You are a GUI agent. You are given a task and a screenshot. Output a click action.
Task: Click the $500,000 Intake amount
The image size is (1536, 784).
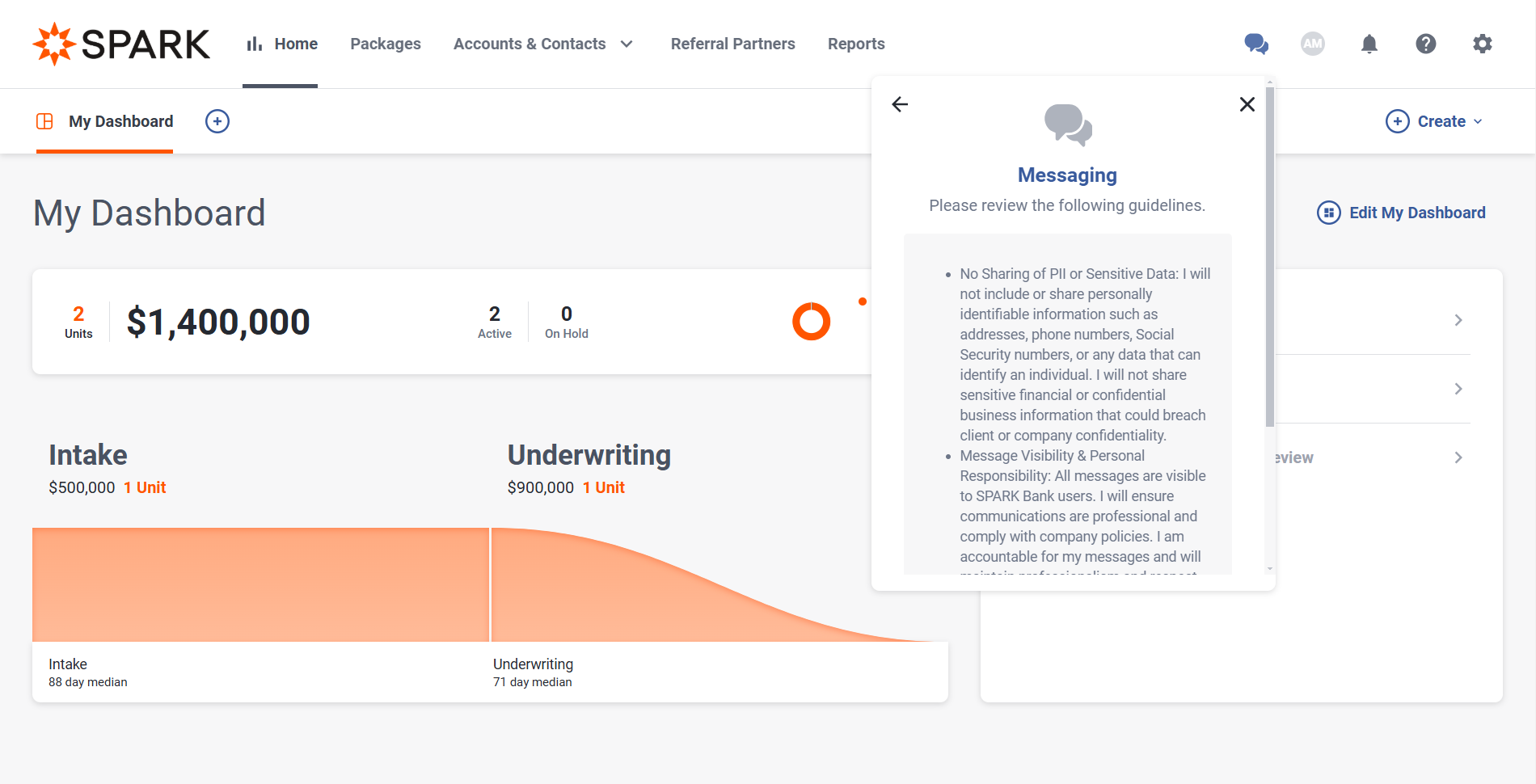tap(82, 487)
